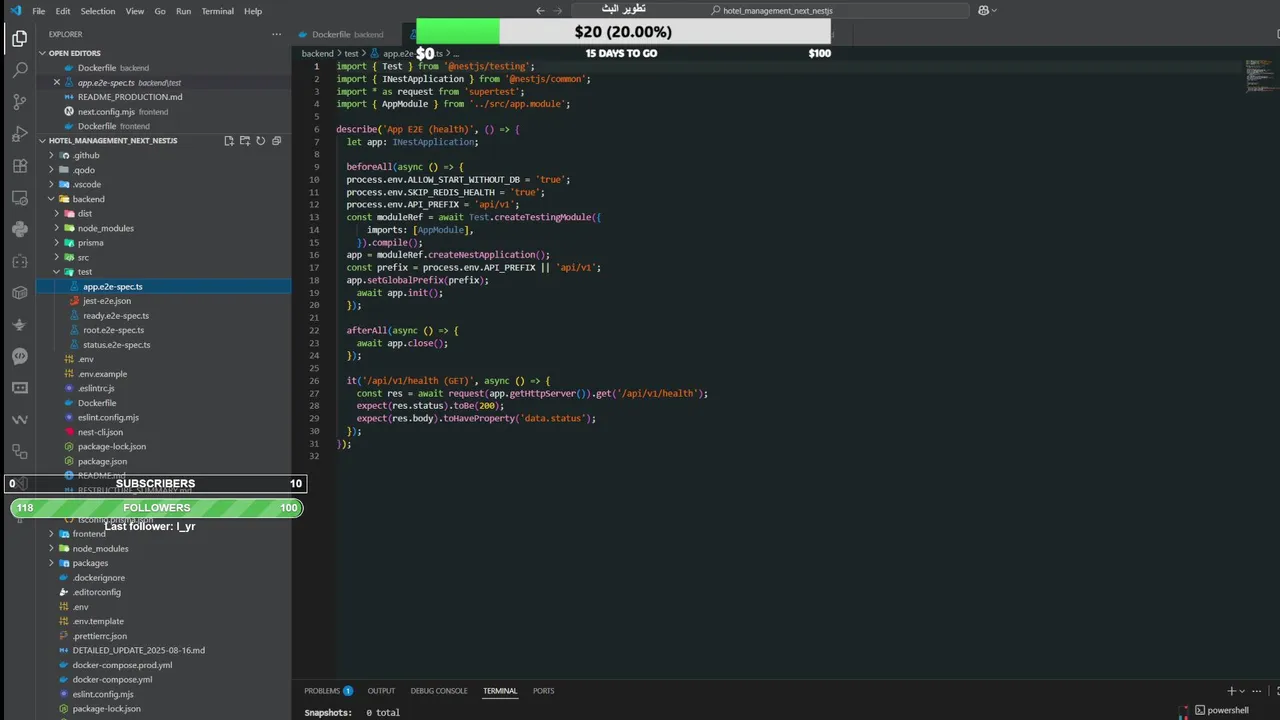
Task: Open the Python extension view
Action: click(x=19, y=229)
